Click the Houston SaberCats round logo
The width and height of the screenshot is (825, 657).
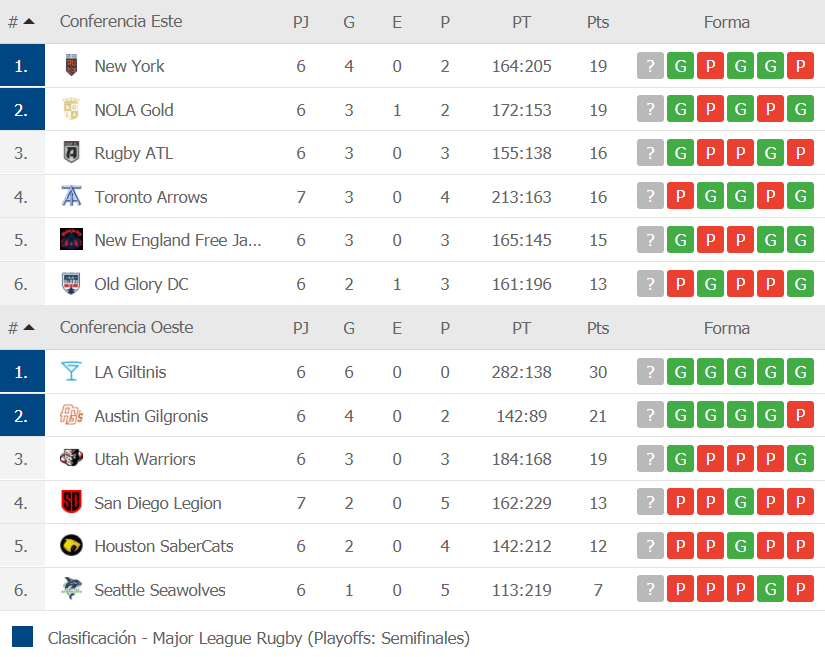point(71,545)
